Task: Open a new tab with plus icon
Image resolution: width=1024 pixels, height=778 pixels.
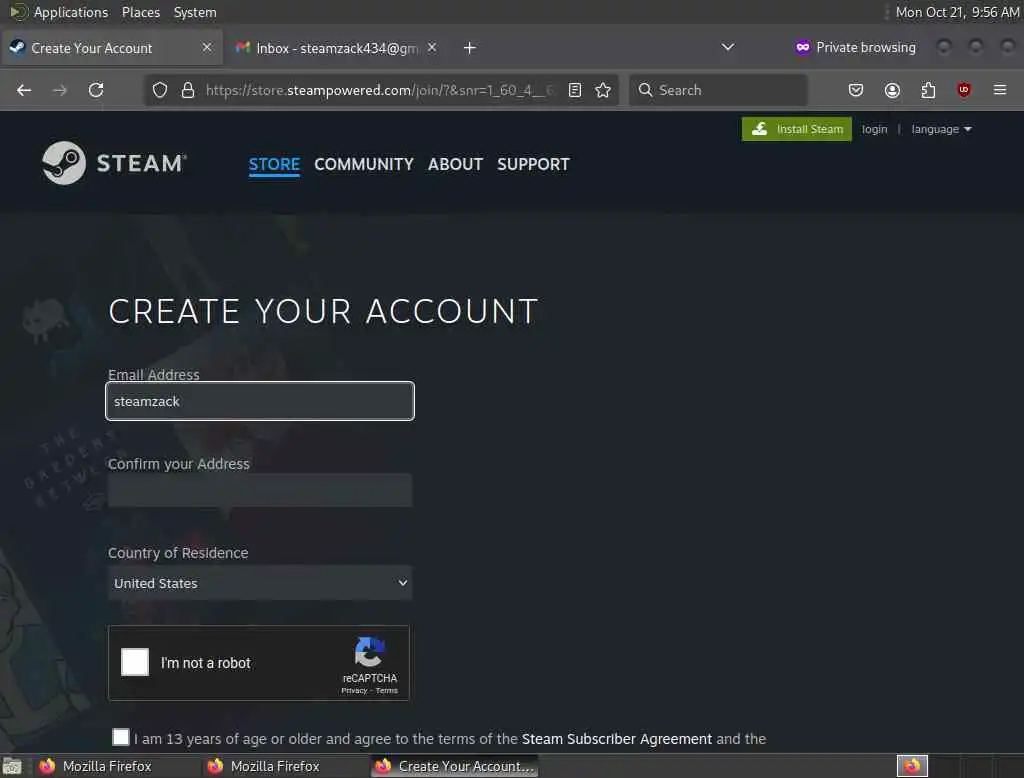Action: [x=470, y=48]
